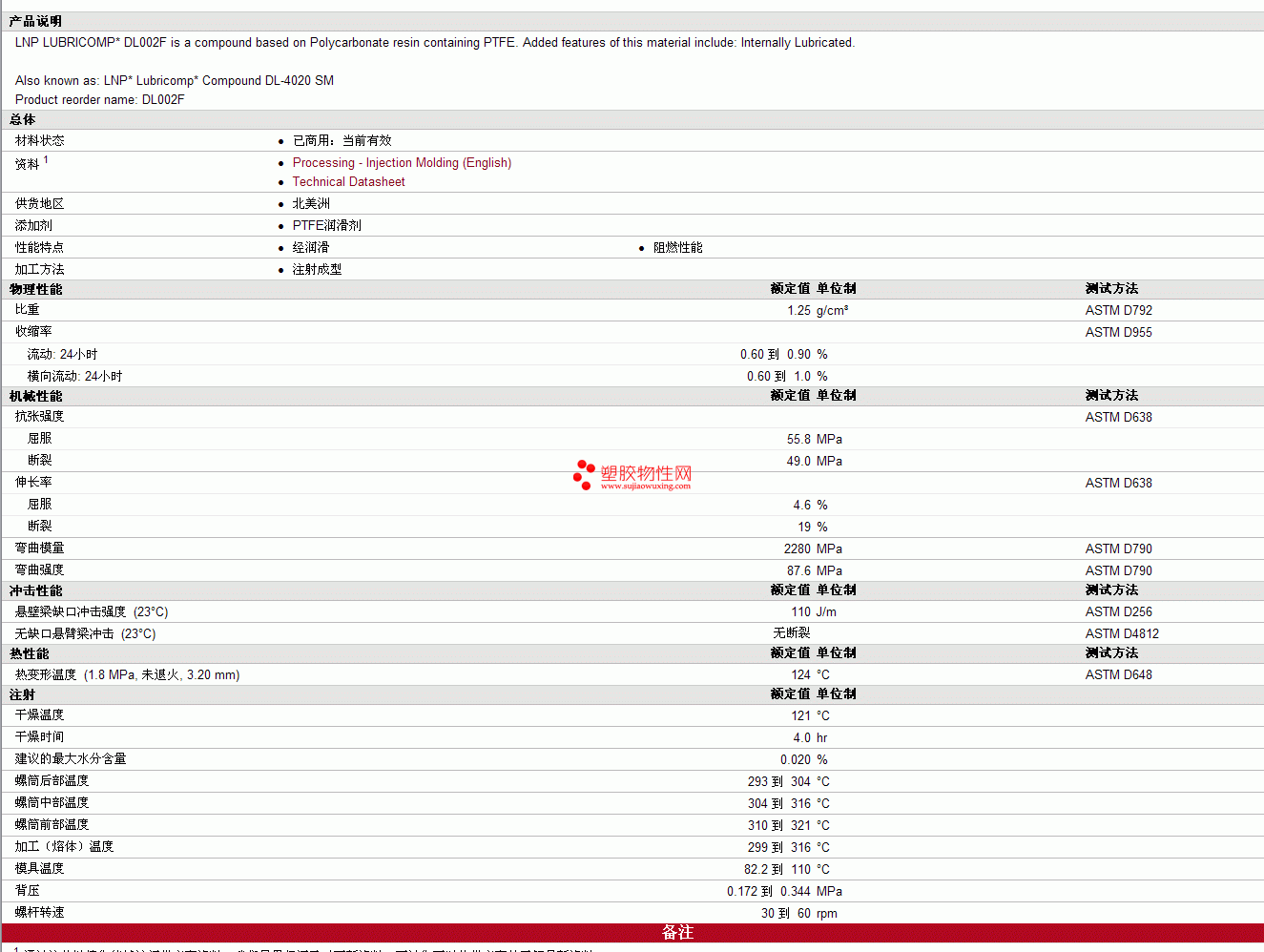Select the 总体 section header
This screenshot has width=1264, height=952.
pyautogui.click(x=23, y=120)
